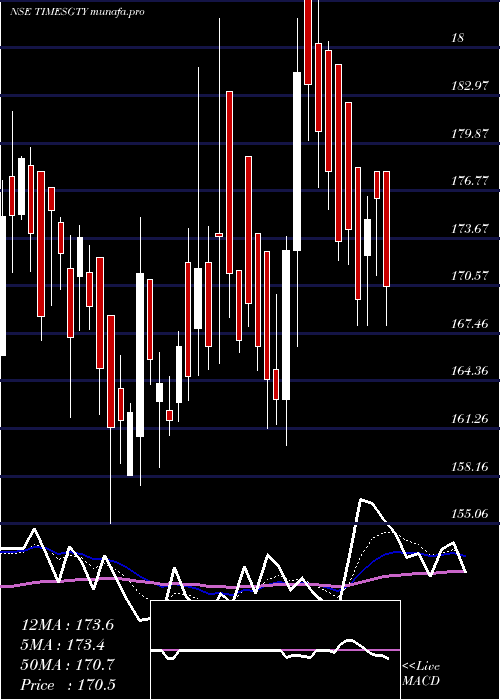Click the 167.46 price axis label
Screen dimensions: 500x700
[x=470, y=324]
